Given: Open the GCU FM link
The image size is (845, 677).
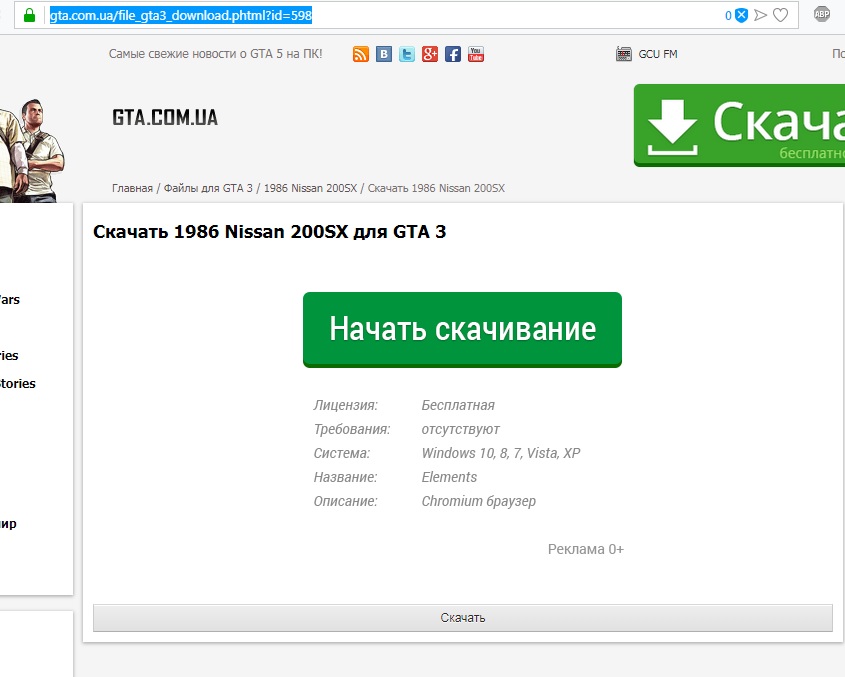Looking at the screenshot, I should (x=658, y=54).
